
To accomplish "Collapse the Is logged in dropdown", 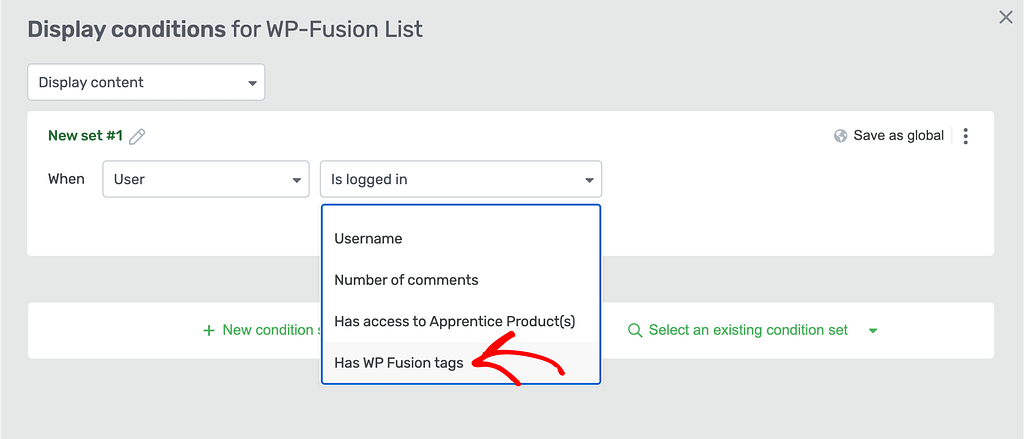I will (x=460, y=179).
